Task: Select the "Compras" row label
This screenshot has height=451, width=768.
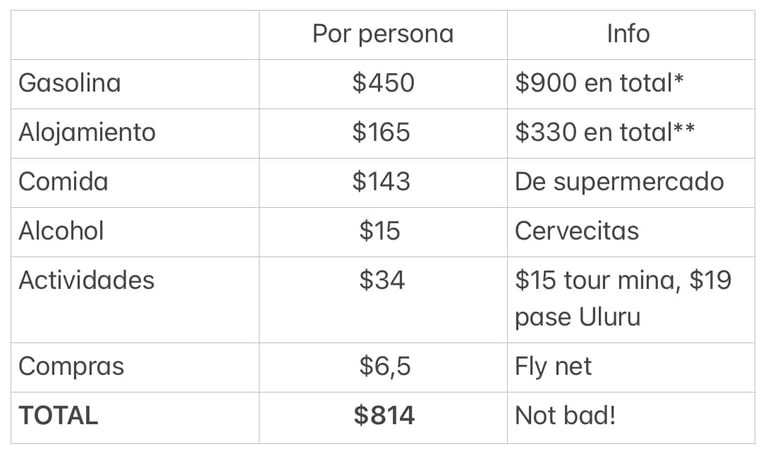Action: [71, 366]
